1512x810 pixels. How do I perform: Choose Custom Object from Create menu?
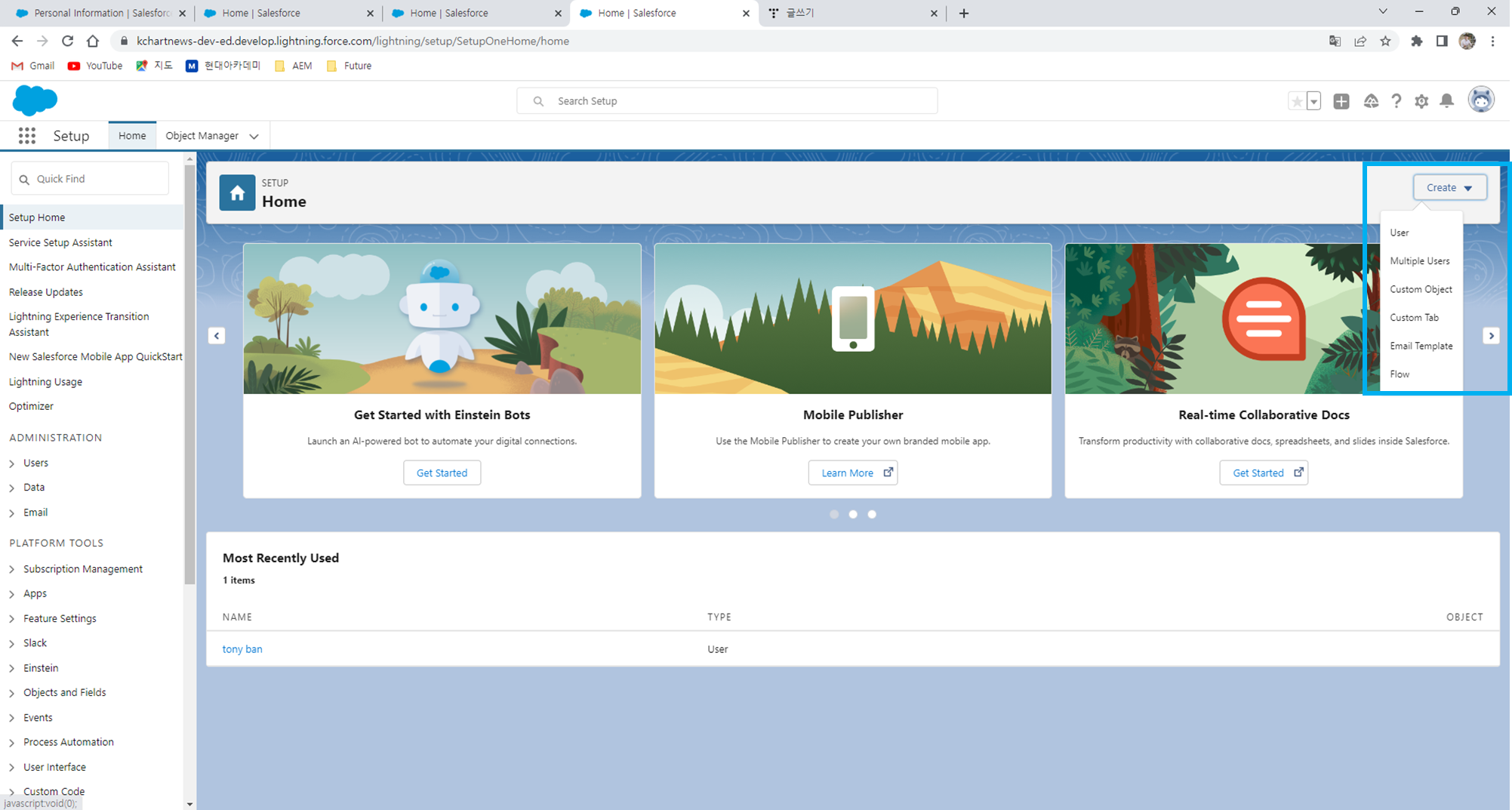pos(1421,289)
